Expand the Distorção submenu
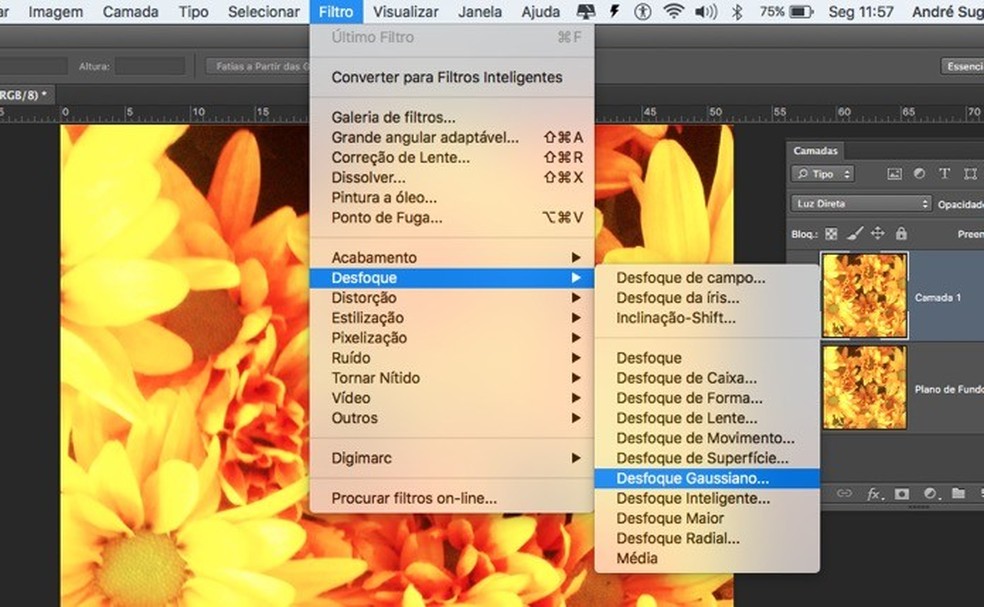 452,298
